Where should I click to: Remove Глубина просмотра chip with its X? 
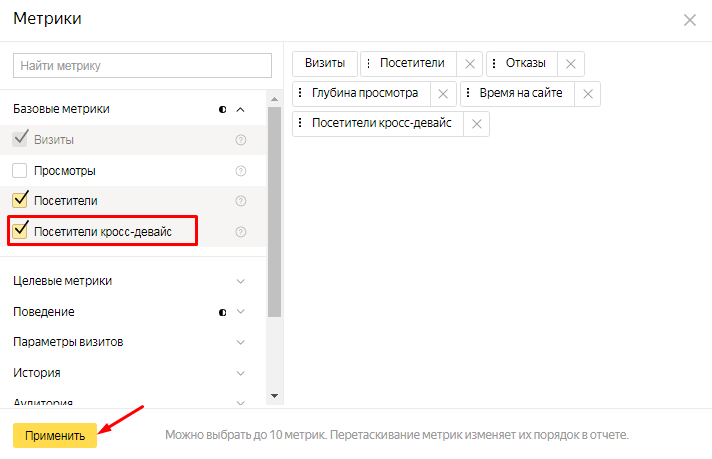443,94
